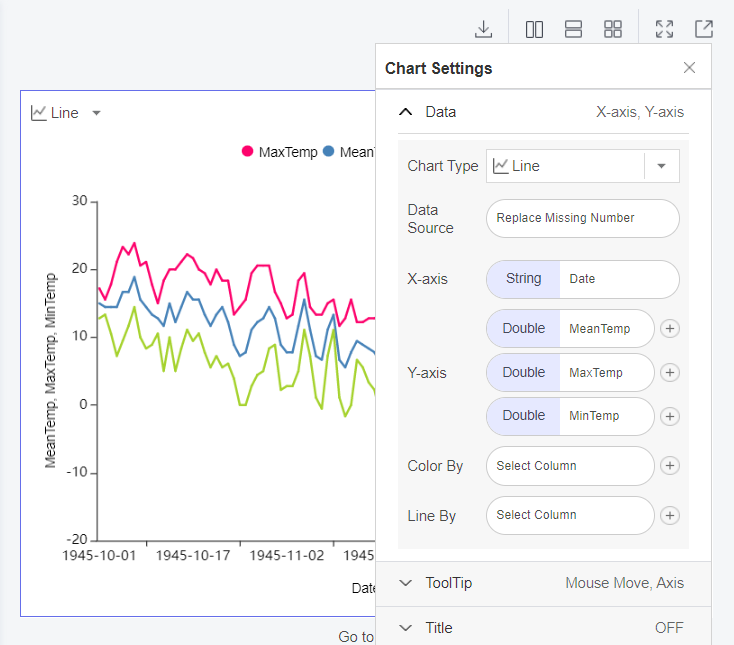Click the 1945-10-17 axis label
Viewport: 734px width, 645px height.
(x=193, y=556)
